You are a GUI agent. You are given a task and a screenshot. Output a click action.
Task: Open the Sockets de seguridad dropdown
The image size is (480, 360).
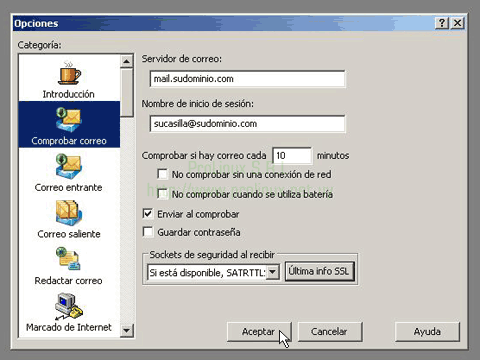273,272
